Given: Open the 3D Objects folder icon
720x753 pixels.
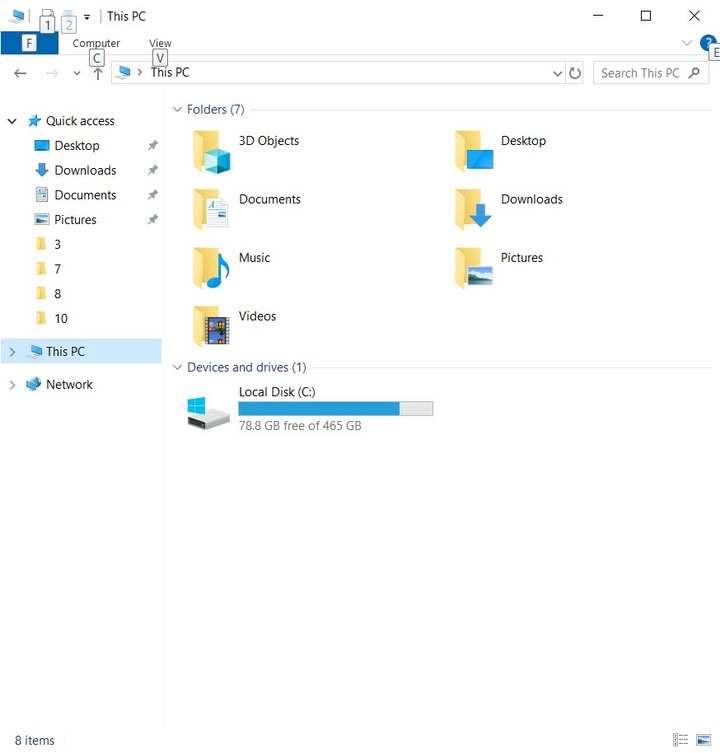Looking at the screenshot, I should 211,152.
